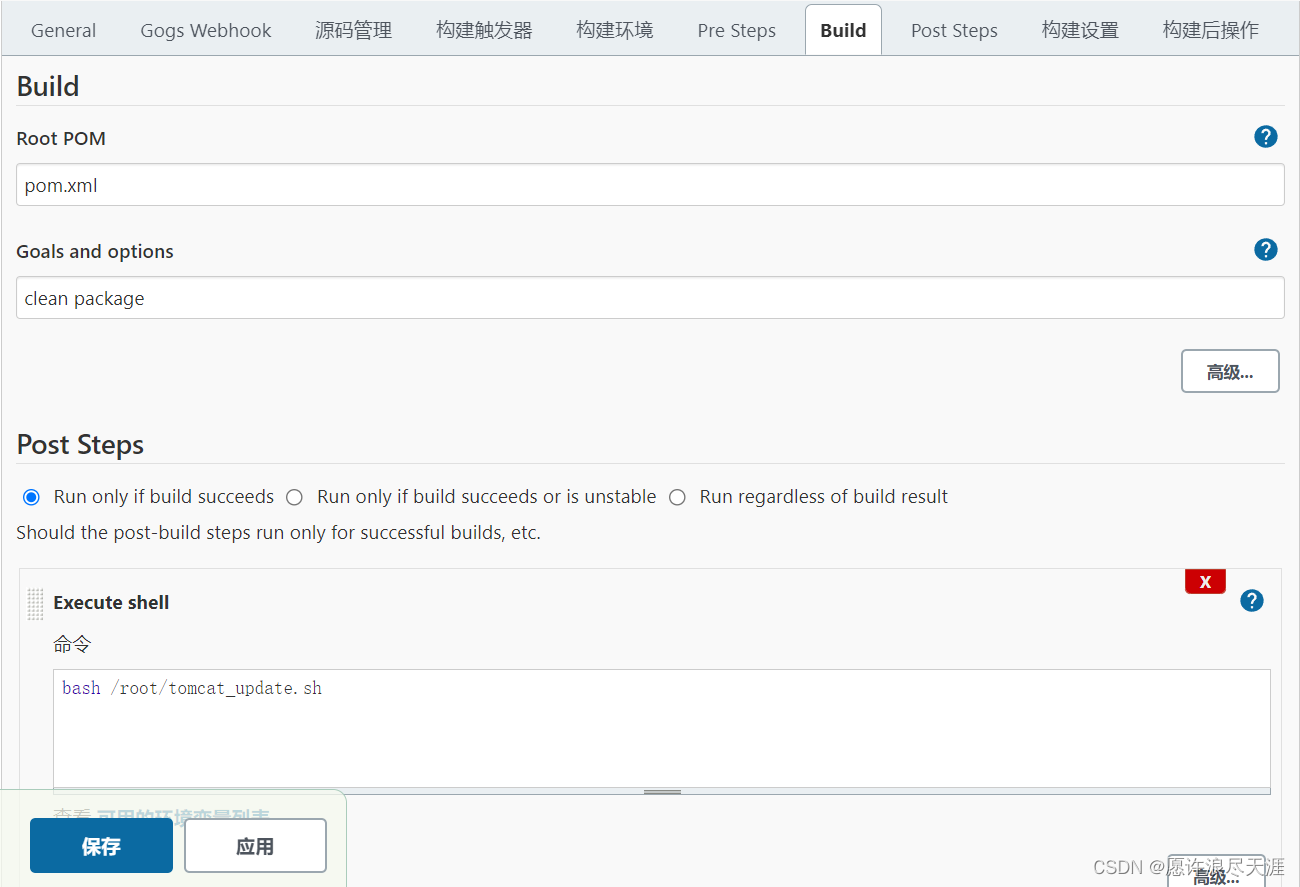1300x887 pixels.
Task: Delete the Execute shell step
Action: (x=1205, y=581)
